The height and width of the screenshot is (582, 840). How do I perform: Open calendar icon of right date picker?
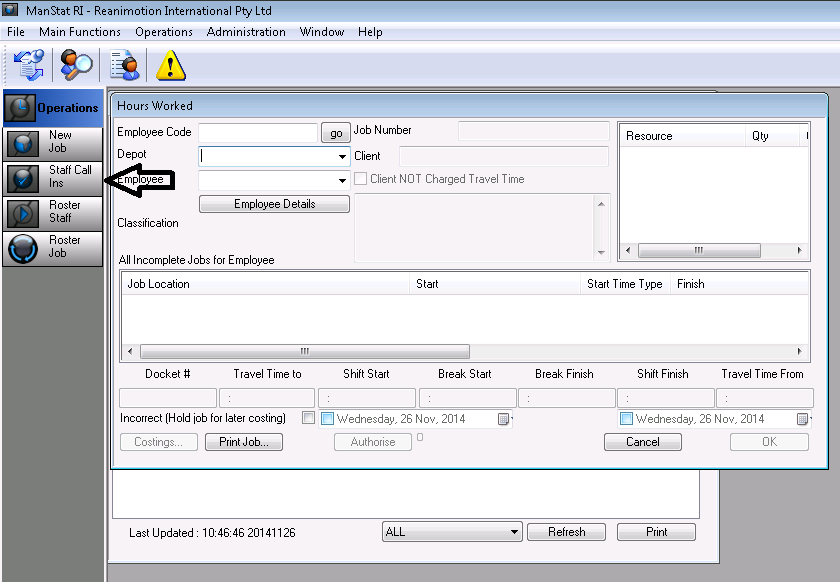pyautogui.click(x=802, y=419)
